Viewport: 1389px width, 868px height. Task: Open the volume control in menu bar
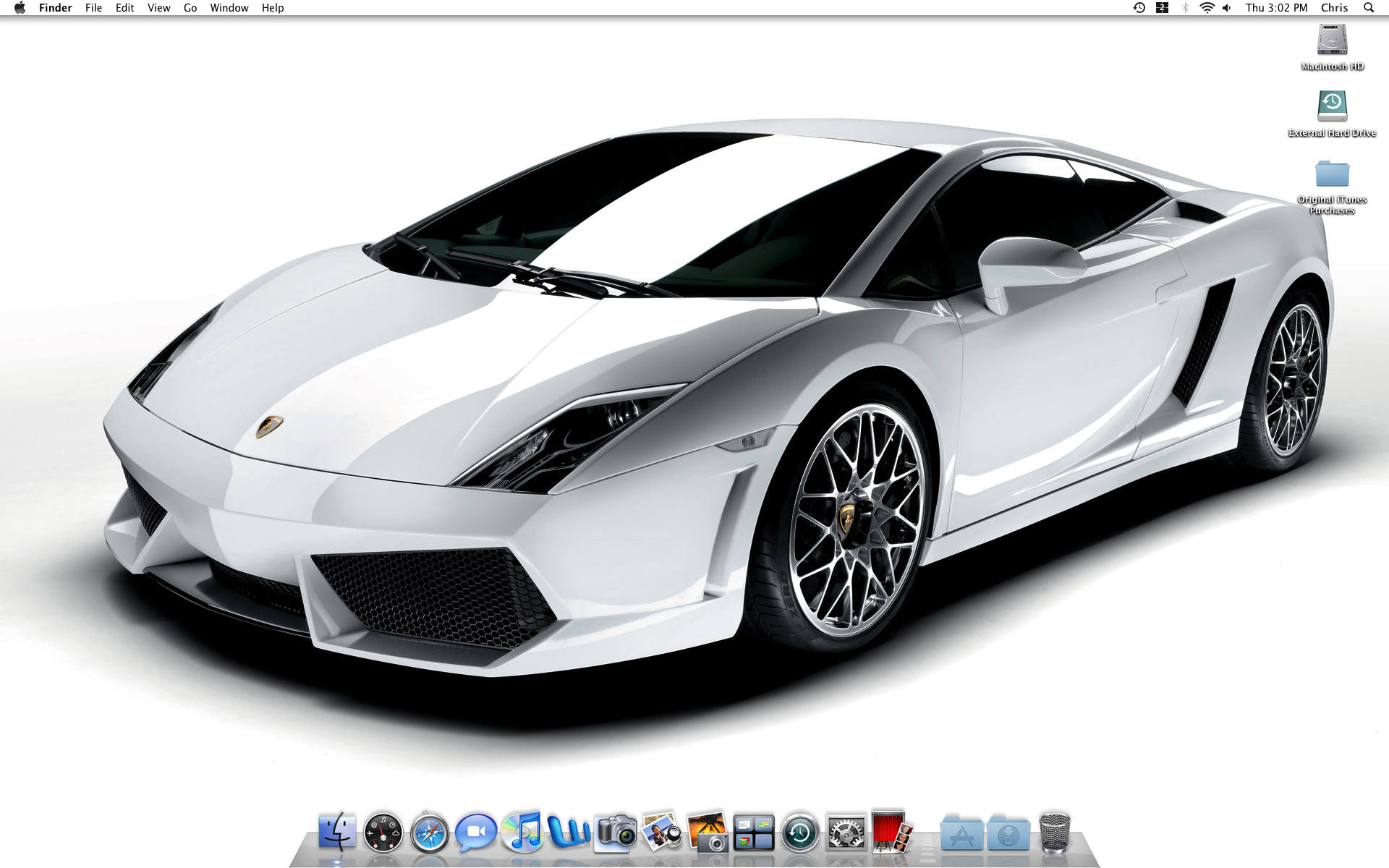tap(1227, 8)
